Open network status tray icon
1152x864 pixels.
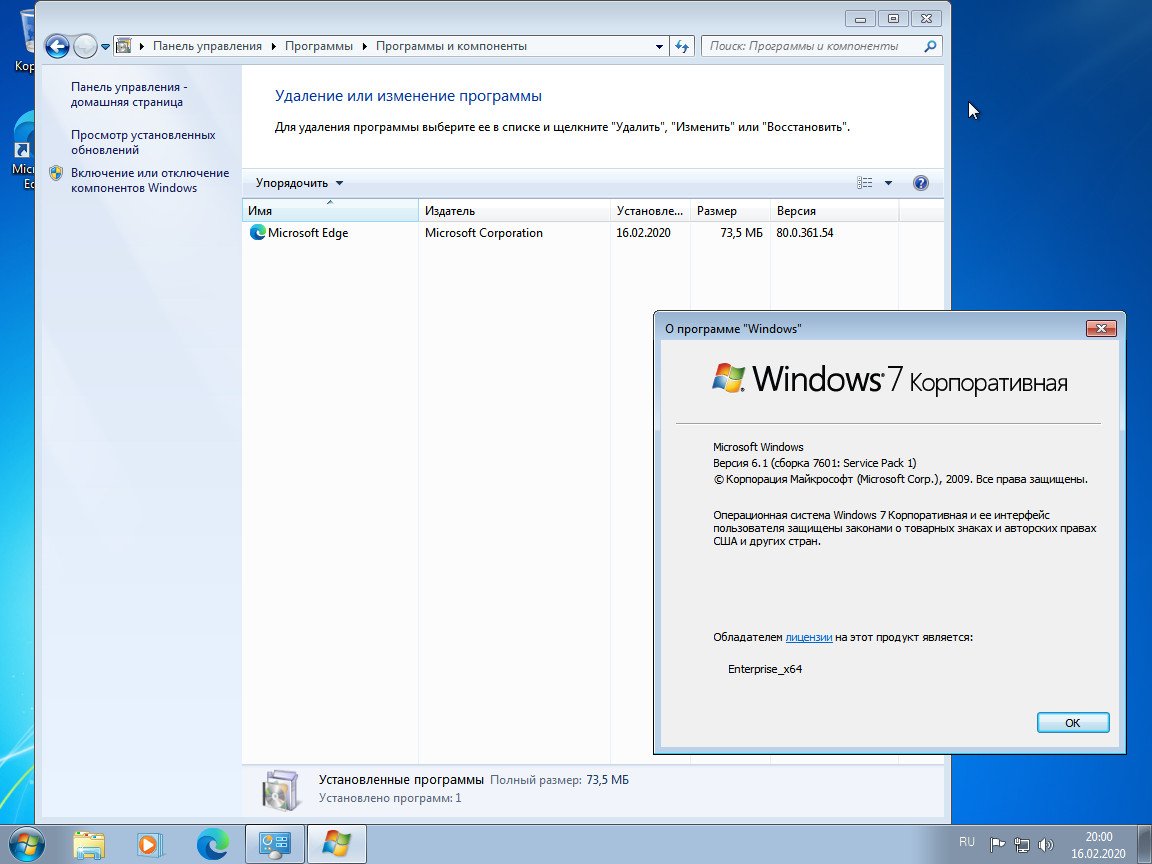coord(1021,845)
